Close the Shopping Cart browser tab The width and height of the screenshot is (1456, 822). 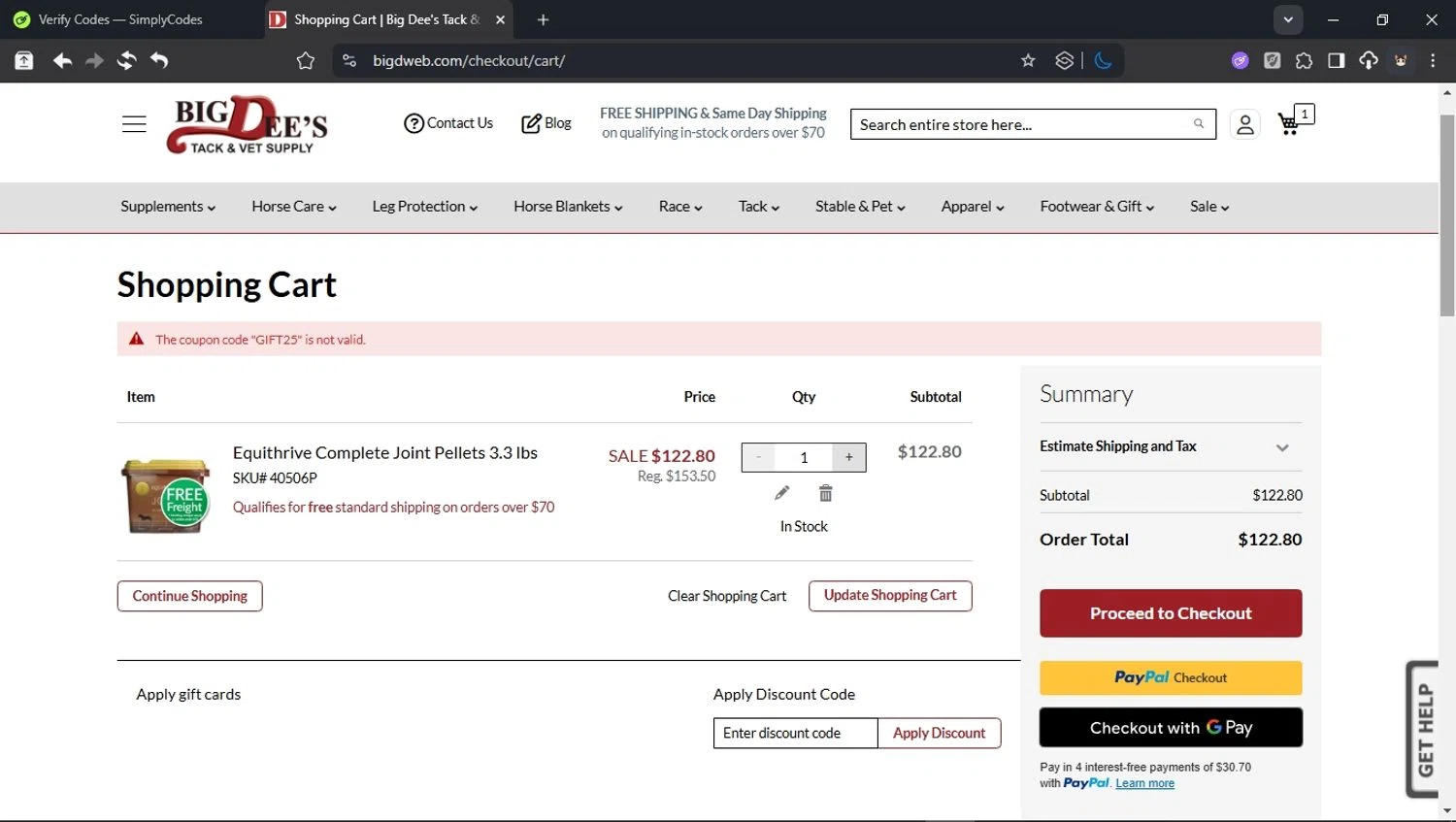500,19
